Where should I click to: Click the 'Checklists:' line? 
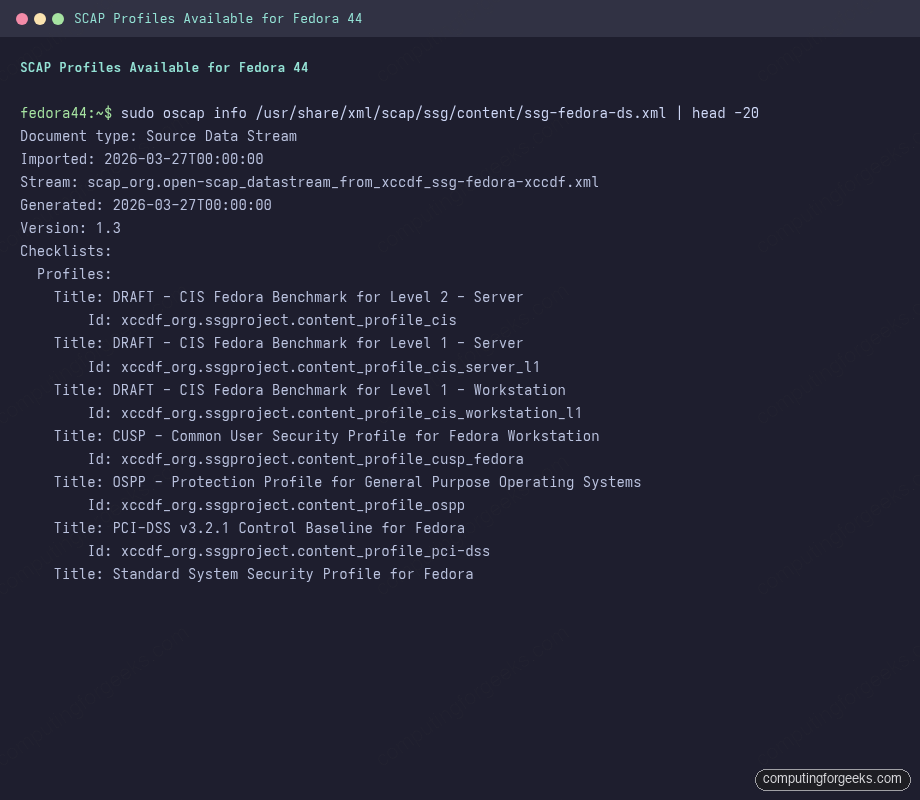[x=66, y=251]
